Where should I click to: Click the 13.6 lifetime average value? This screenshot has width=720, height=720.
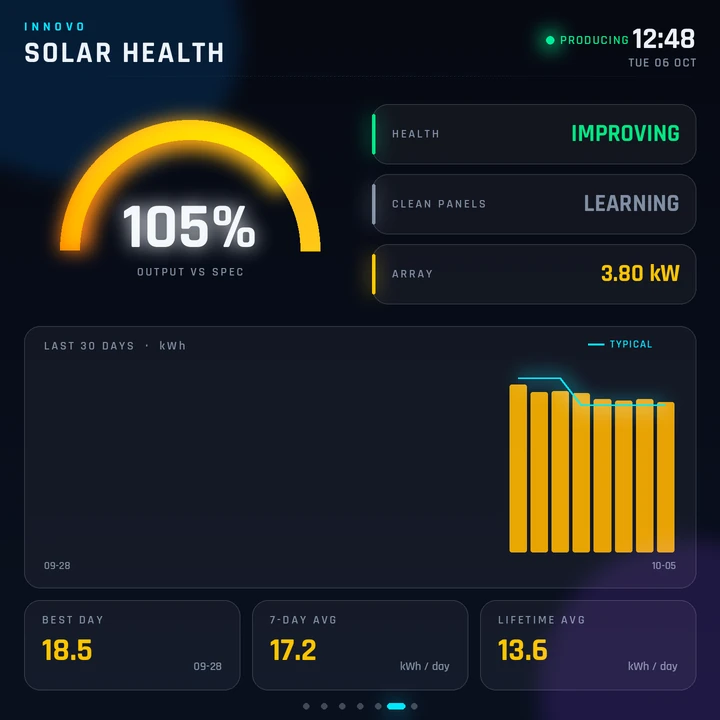[x=523, y=650]
